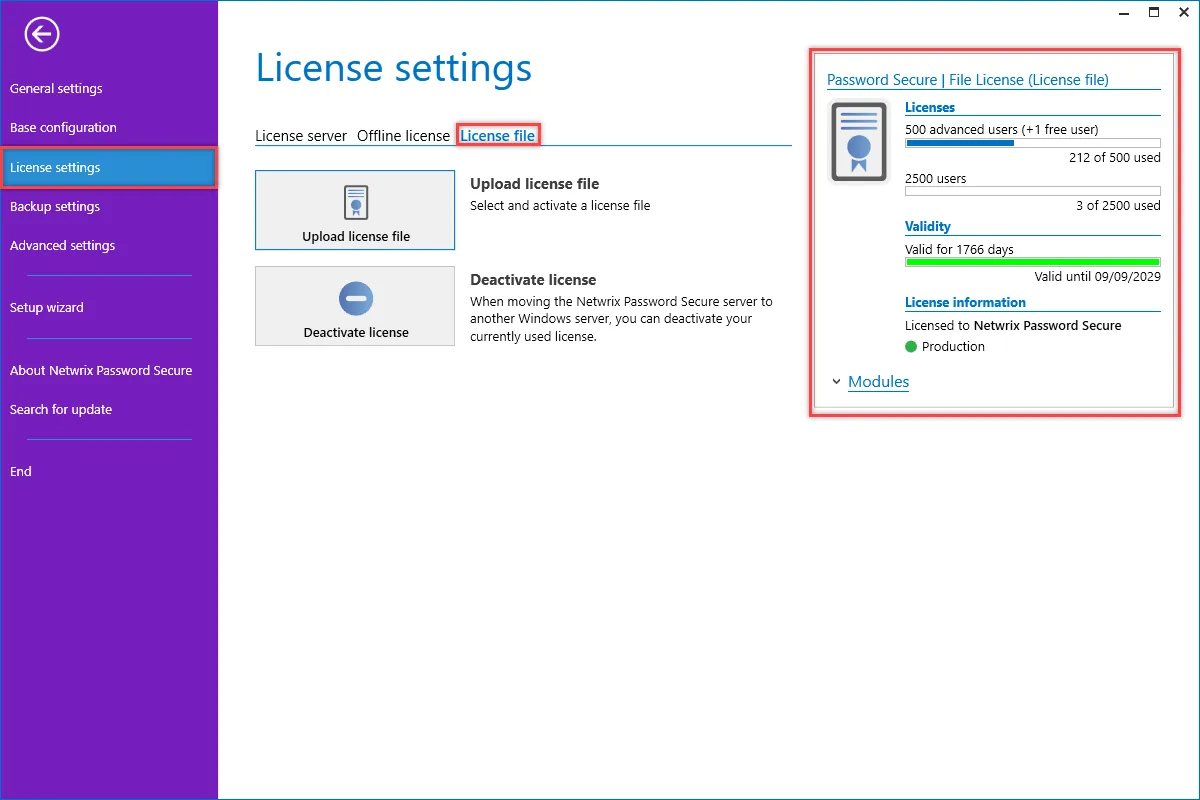Click '500 advanced users (+1 free user)' text
This screenshot has width=1200, height=800.
[1001, 130]
